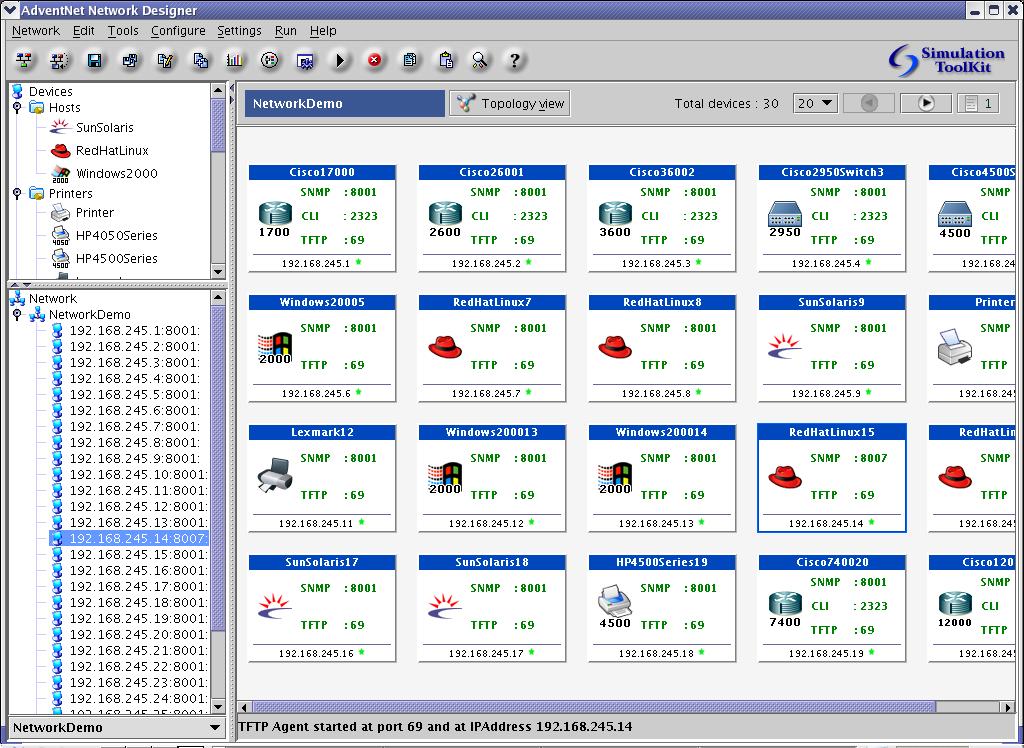
Task: Open the NetworkDemo combo box at bottom left
Action: coord(118,728)
